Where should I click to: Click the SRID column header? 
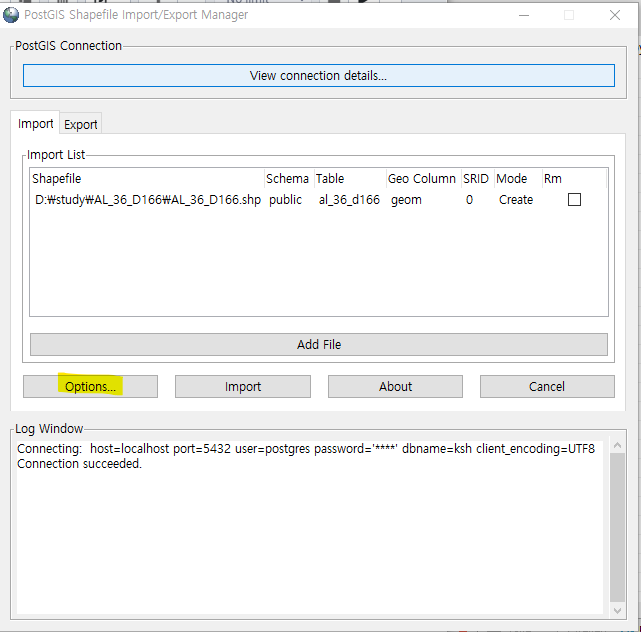coord(477,179)
